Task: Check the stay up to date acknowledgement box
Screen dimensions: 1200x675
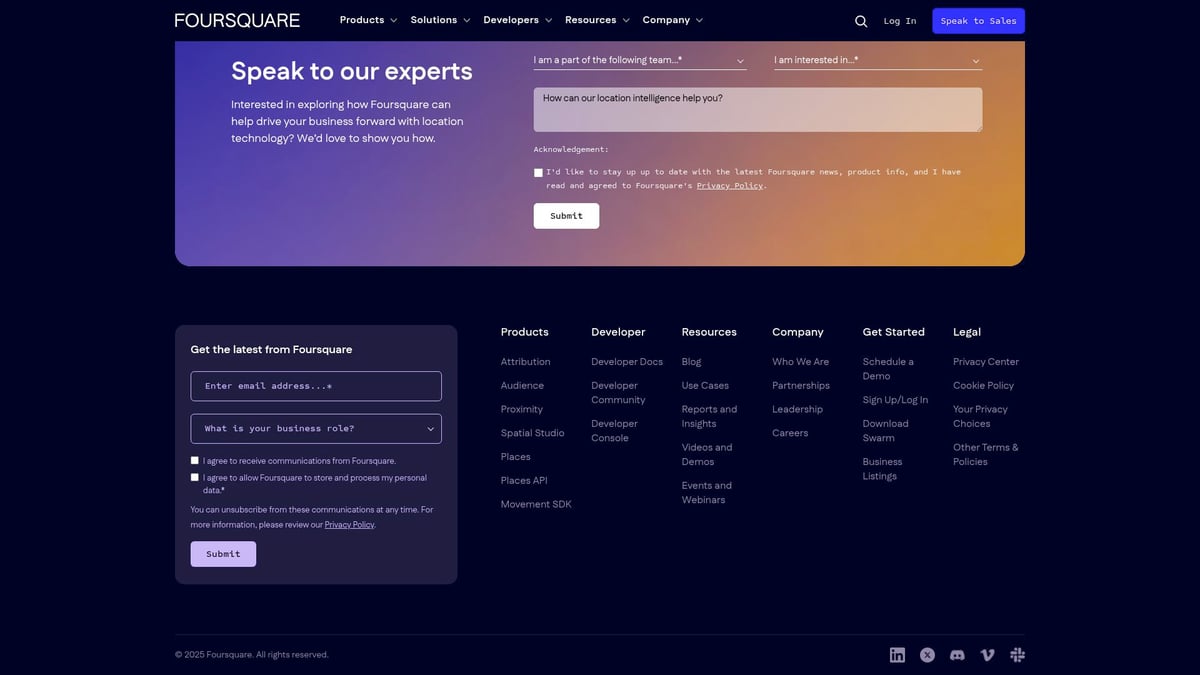Action: click(538, 173)
